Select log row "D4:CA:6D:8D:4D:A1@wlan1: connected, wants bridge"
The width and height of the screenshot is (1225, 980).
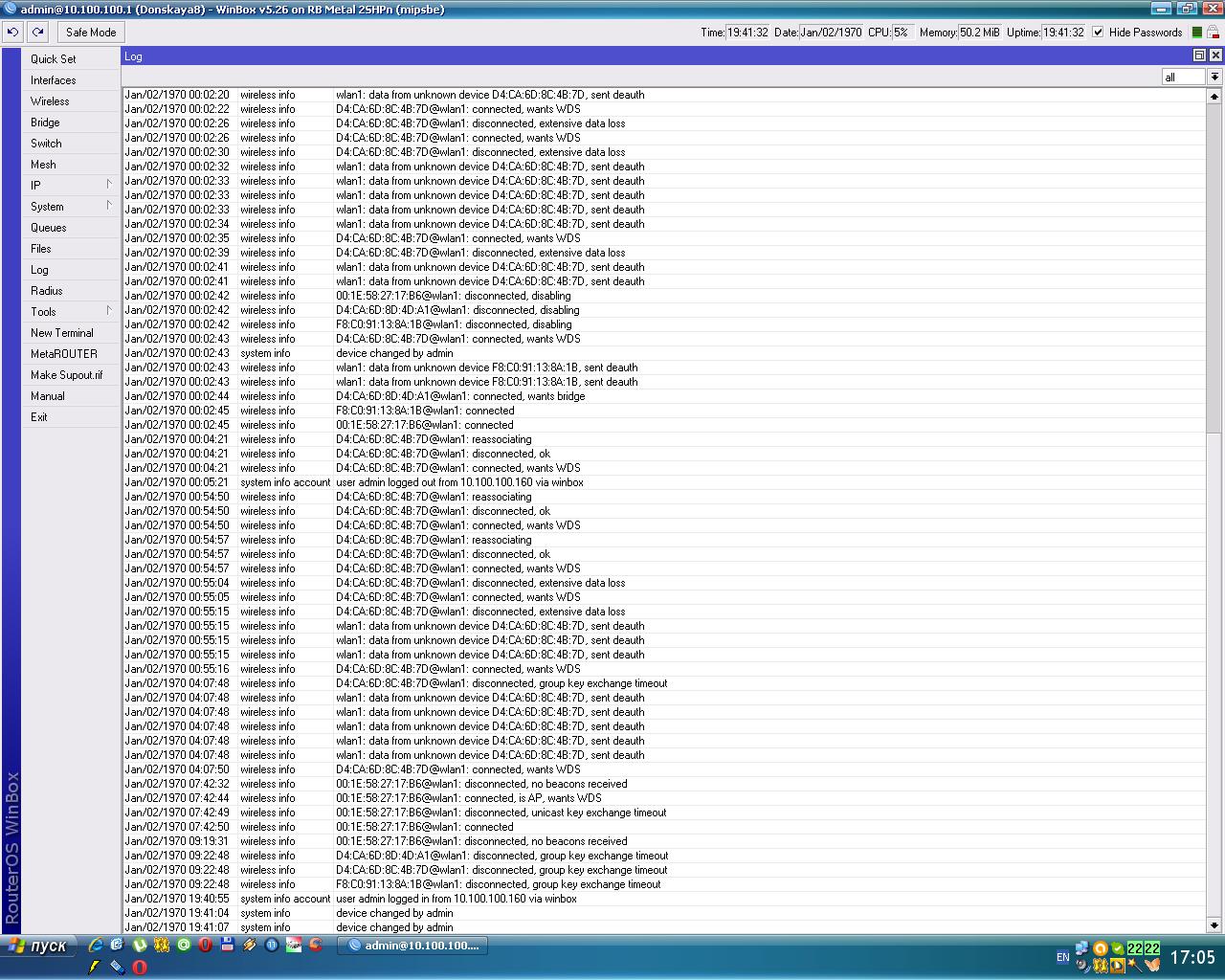(664, 396)
